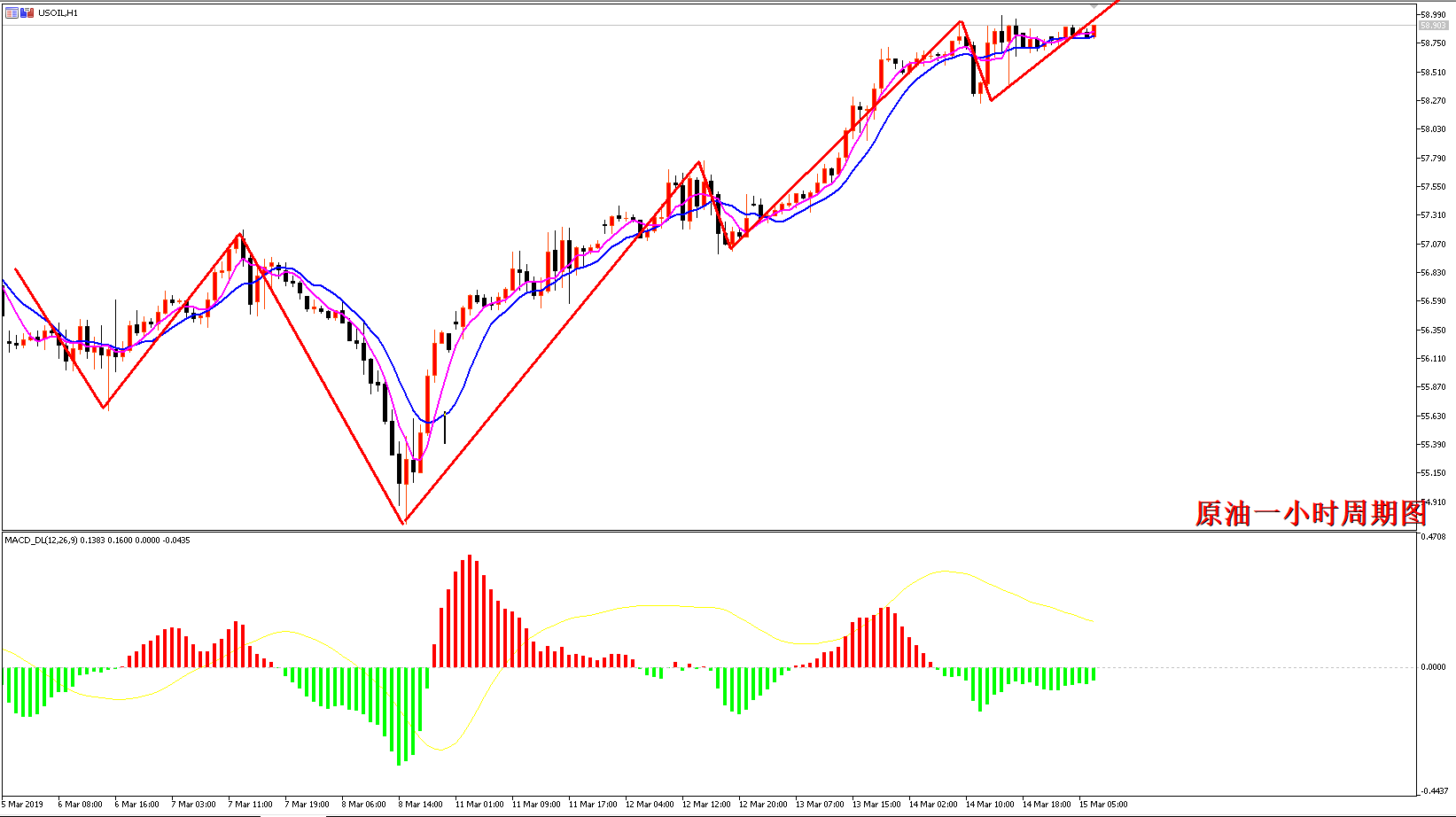Click the 0.0000 MACD zero level label
This screenshot has height=817, width=1456.
[x=1433, y=667]
